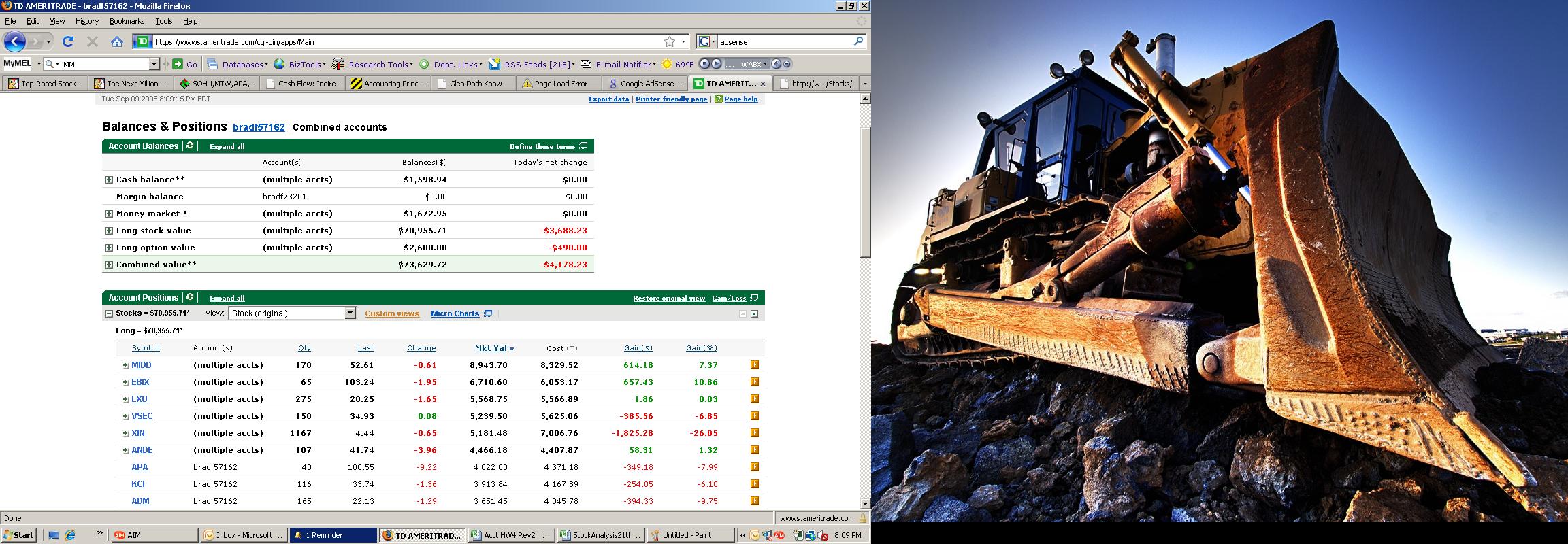
Task: Click the page's vertical scrollbar down arrow
Action: click(x=865, y=504)
